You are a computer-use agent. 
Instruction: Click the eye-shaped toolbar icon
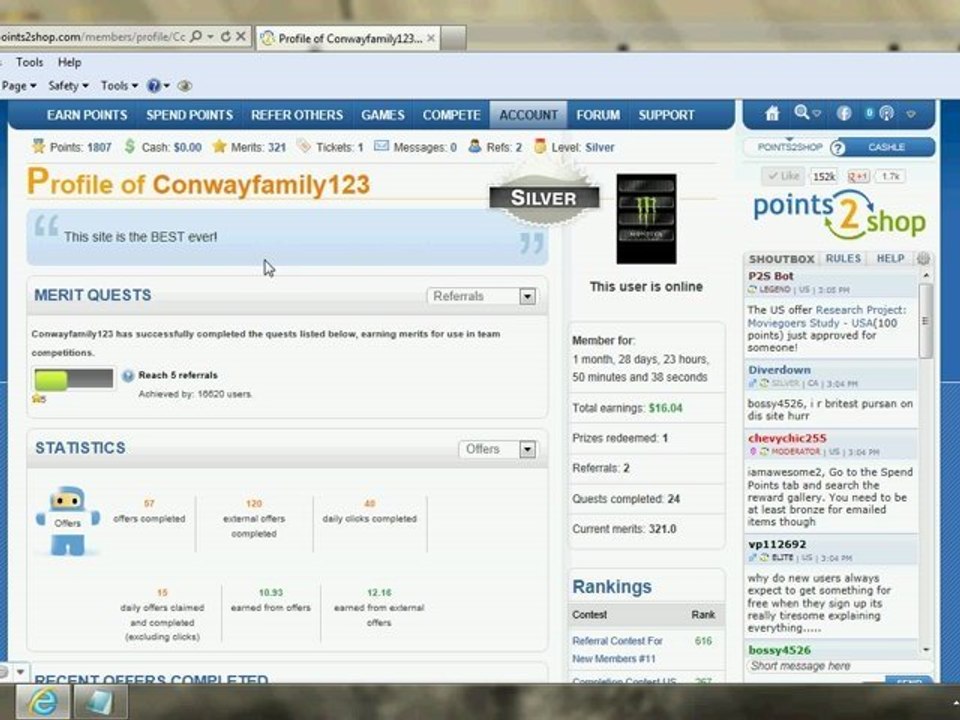pos(184,86)
